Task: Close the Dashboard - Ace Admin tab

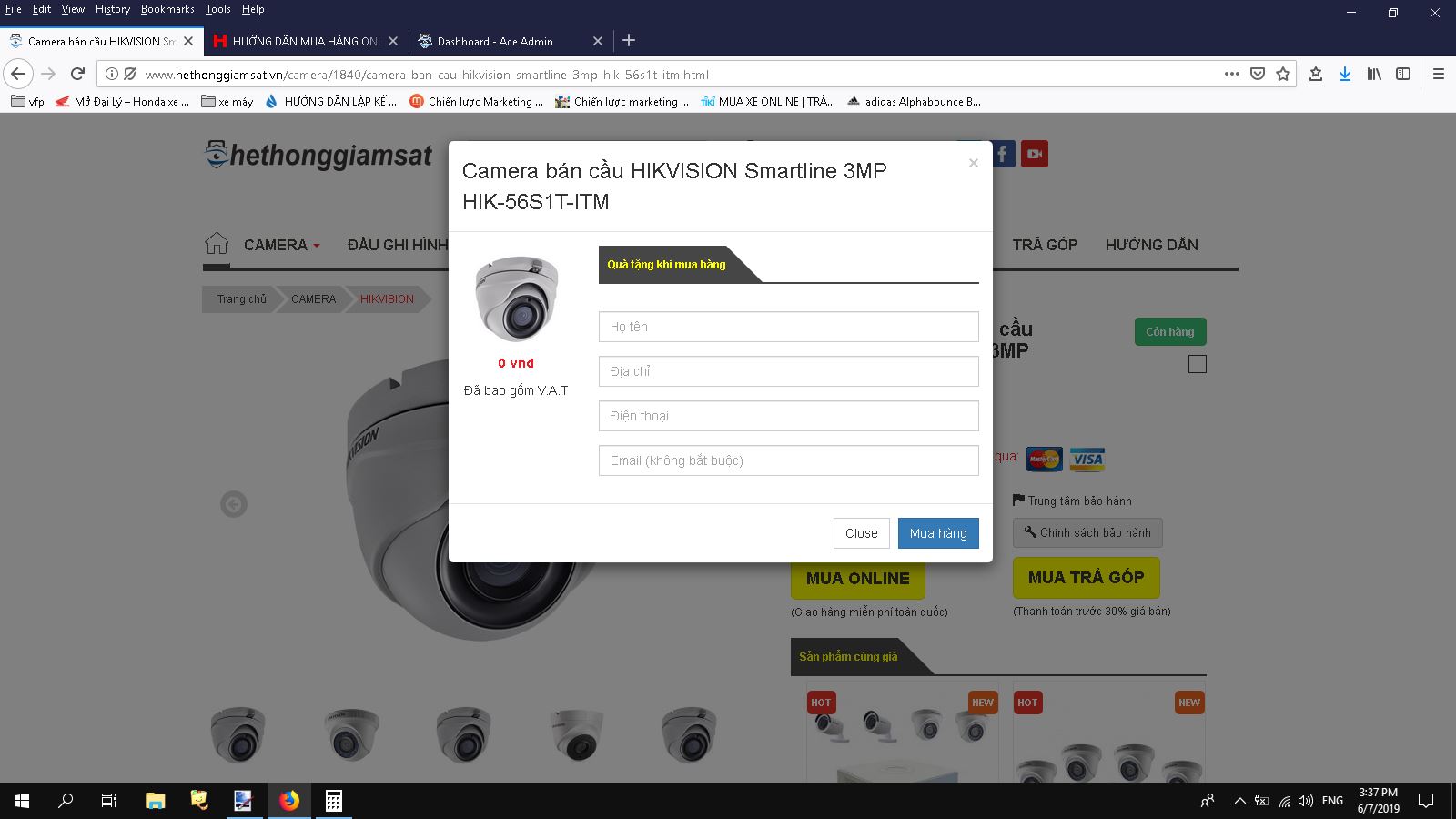Action: tap(598, 41)
